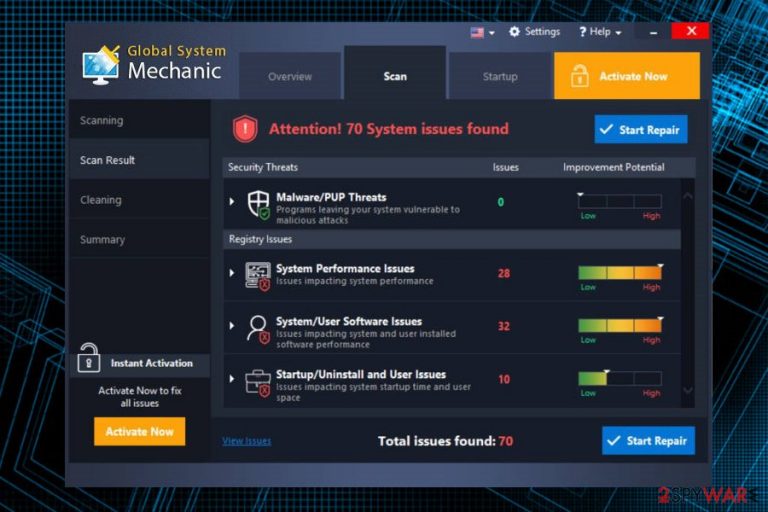768x512 pixels.
Task: Open the Cleaning sidebar step
Action: [140, 199]
